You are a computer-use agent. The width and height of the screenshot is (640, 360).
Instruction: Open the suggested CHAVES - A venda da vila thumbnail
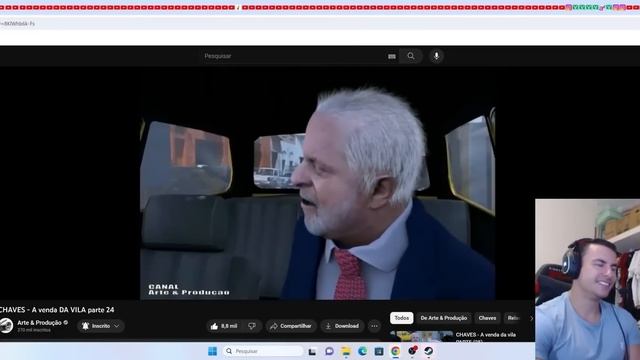(x=420, y=336)
